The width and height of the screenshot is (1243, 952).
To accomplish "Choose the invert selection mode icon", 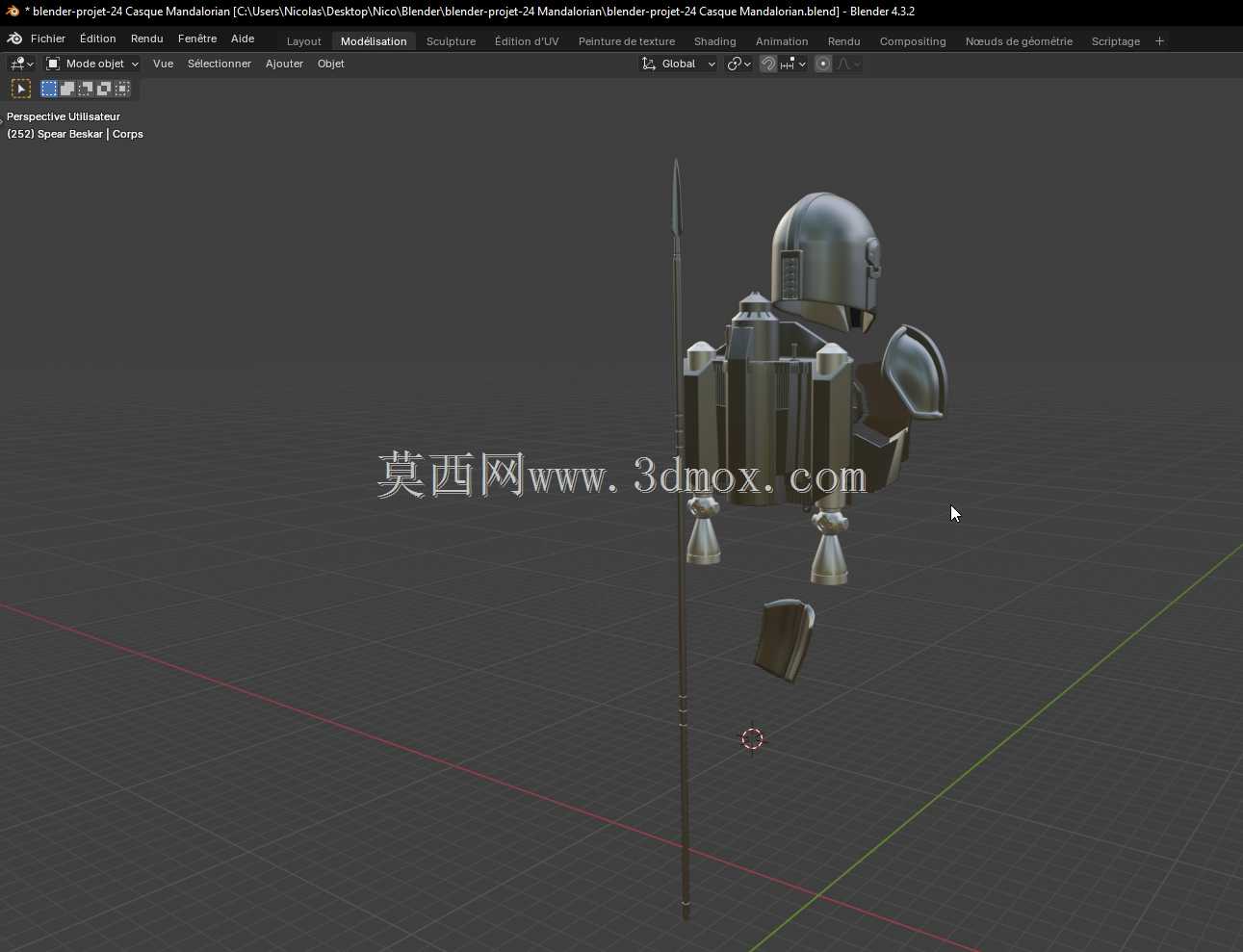I will (104, 89).
